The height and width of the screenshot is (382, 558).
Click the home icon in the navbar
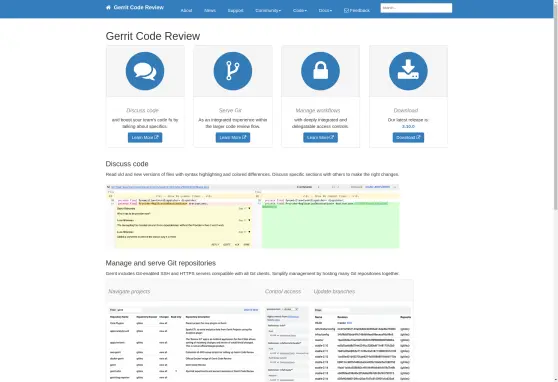(x=108, y=7)
